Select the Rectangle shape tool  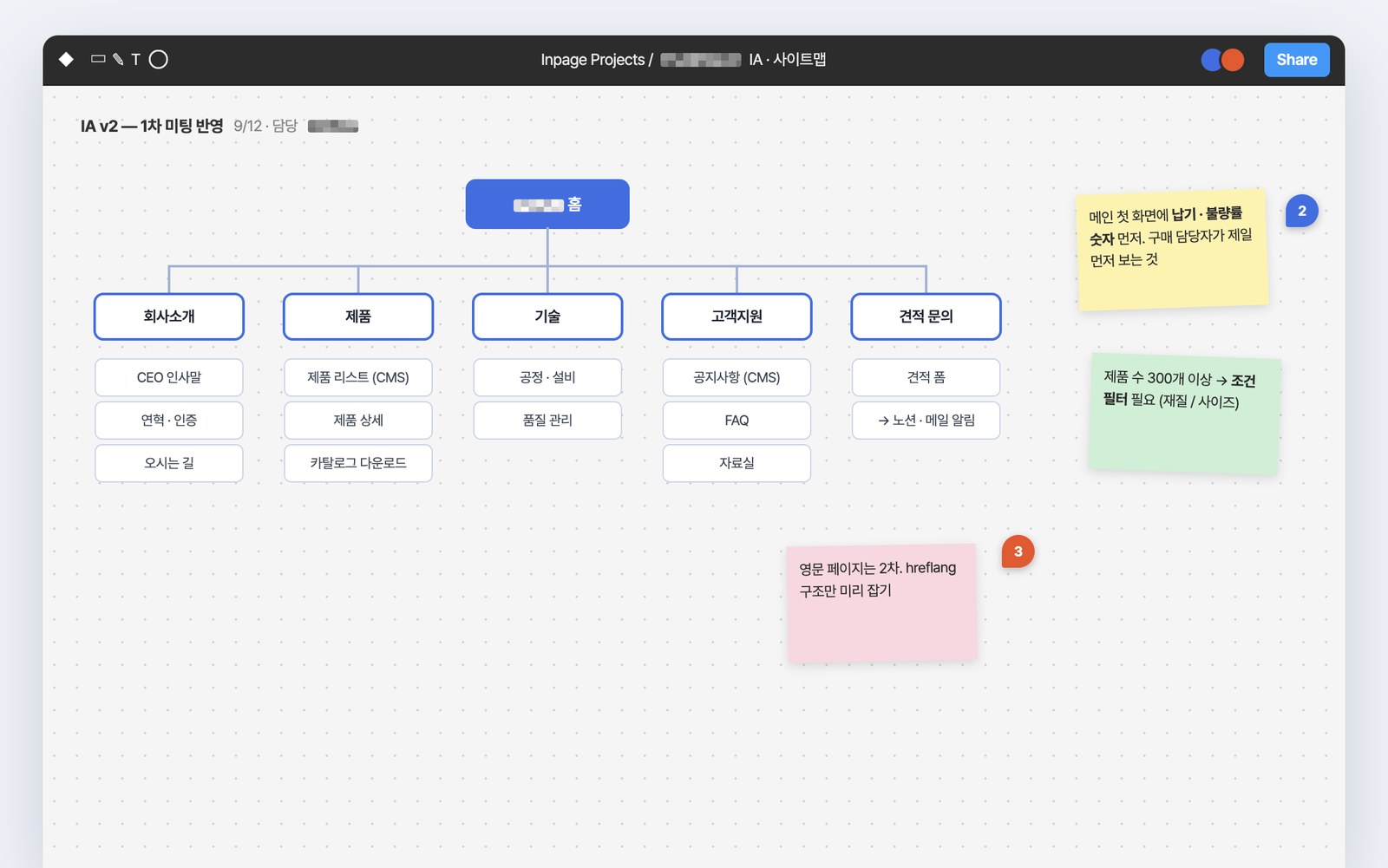coord(98,59)
